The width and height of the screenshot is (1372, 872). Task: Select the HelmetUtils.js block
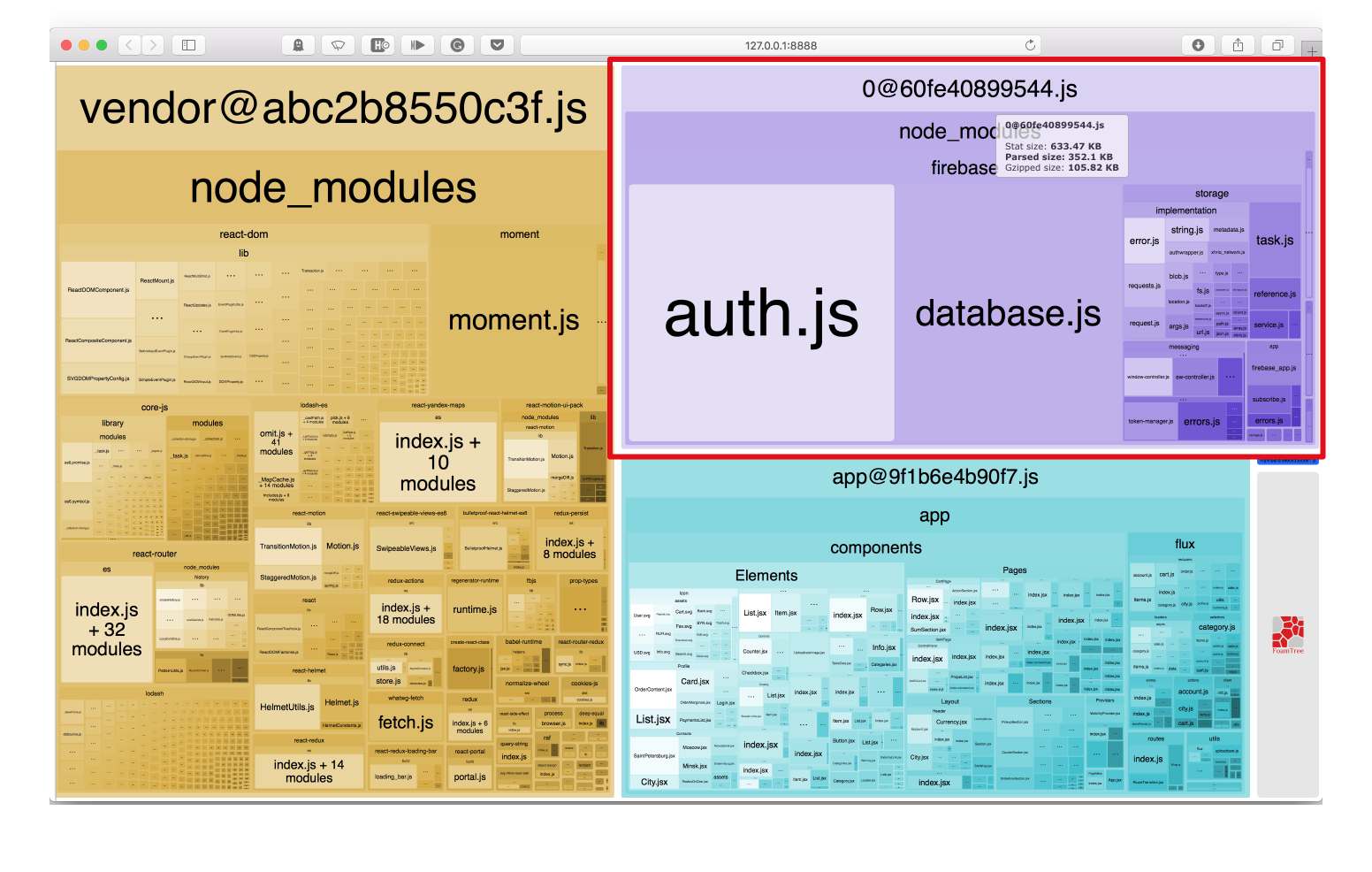[288, 707]
